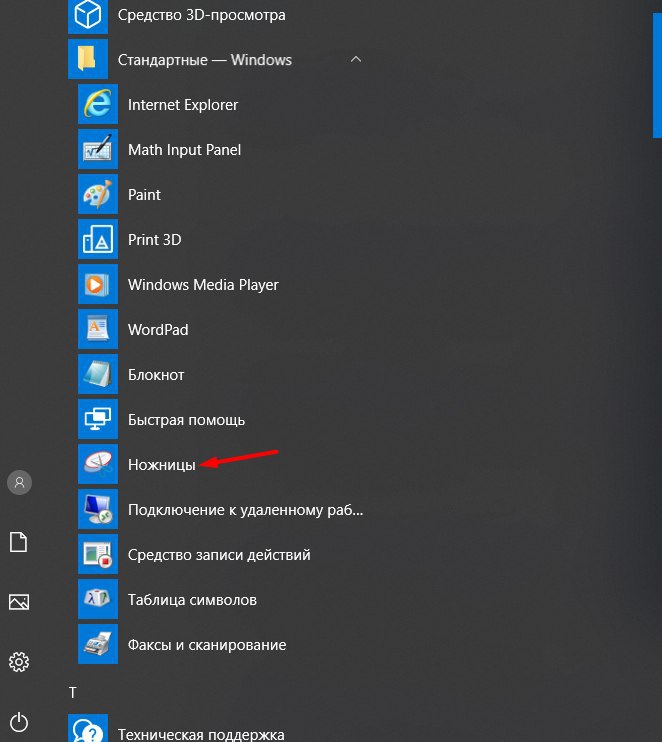
Task: Launch Internet Explorer from its icon
Action: click(x=98, y=104)
